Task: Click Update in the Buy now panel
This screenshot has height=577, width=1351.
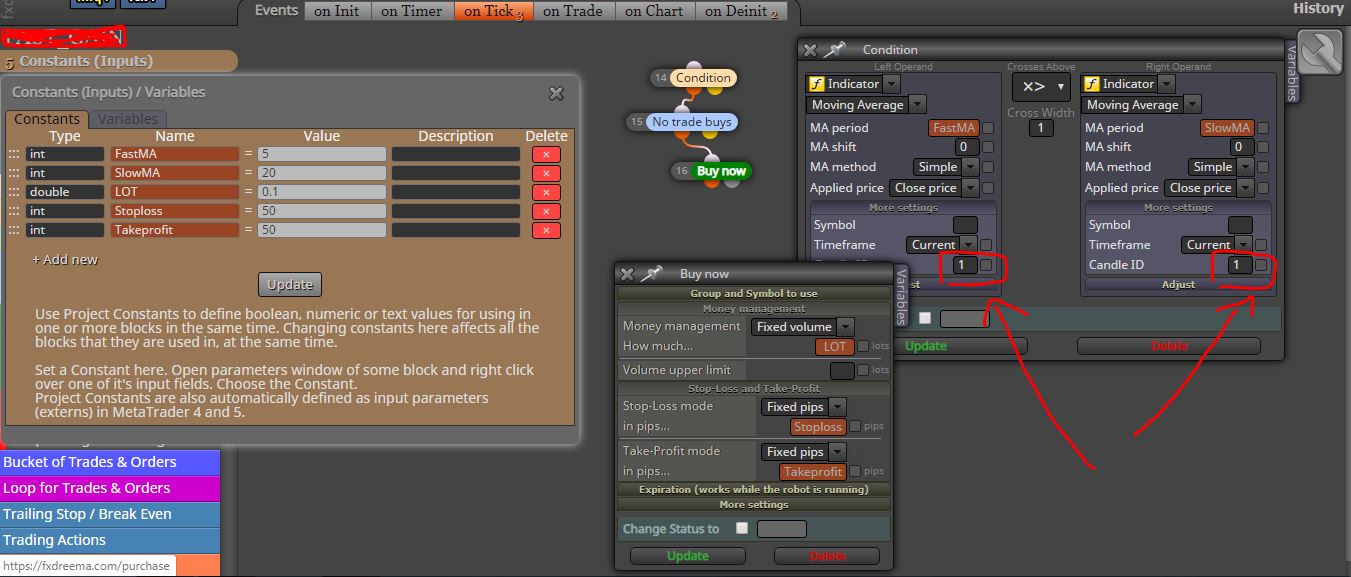Action: [688, 556]
